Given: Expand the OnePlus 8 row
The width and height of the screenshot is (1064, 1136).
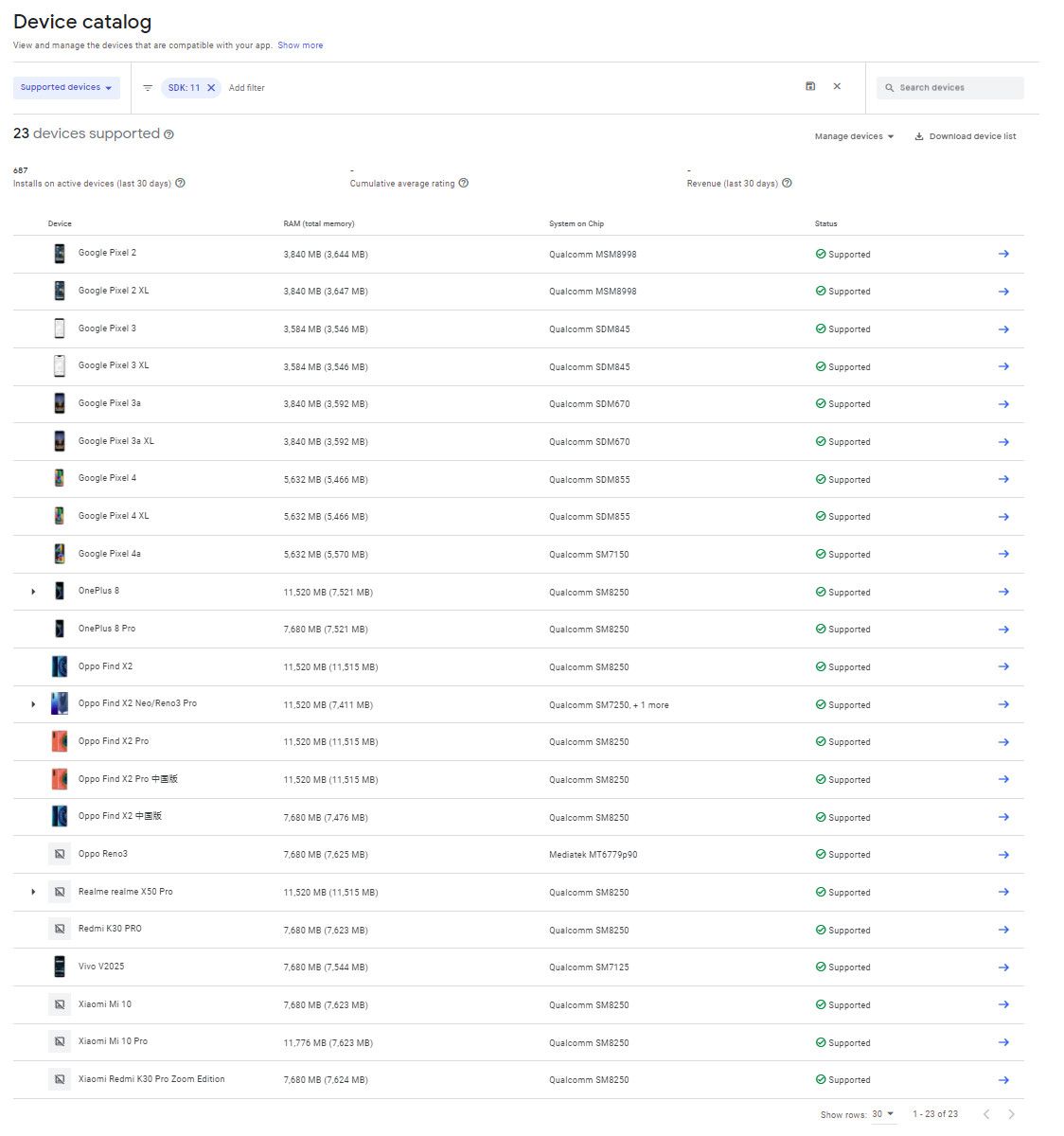Looking at the screenshot, I should click(33, 592).
